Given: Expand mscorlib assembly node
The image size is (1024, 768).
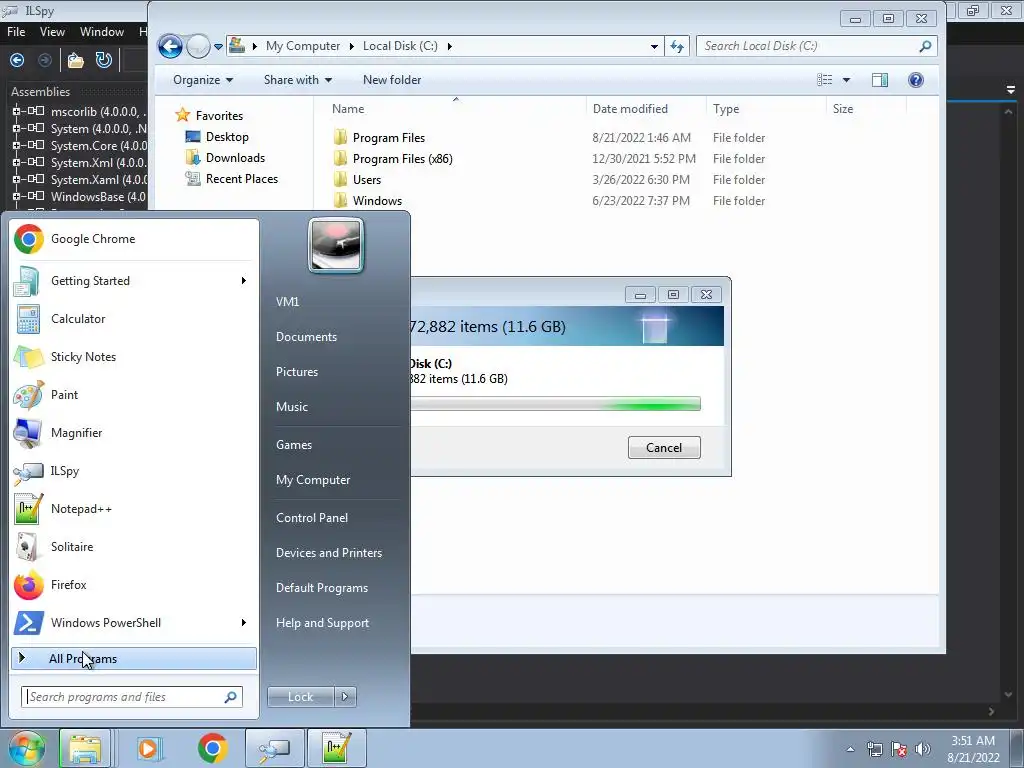Looking at the screenshot, I should coord(16,112).
